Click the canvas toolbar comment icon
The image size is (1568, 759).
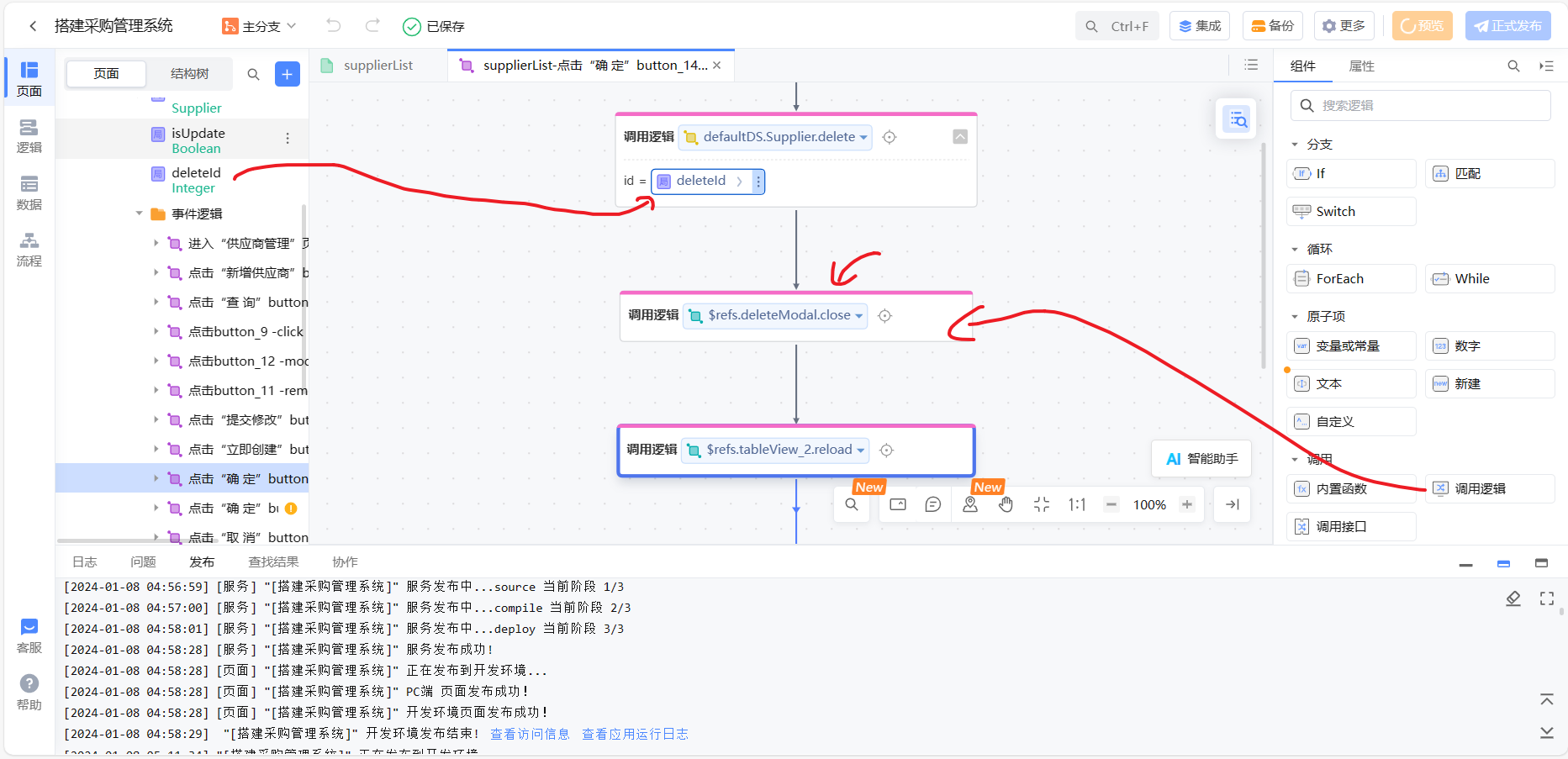click(933, 504)
